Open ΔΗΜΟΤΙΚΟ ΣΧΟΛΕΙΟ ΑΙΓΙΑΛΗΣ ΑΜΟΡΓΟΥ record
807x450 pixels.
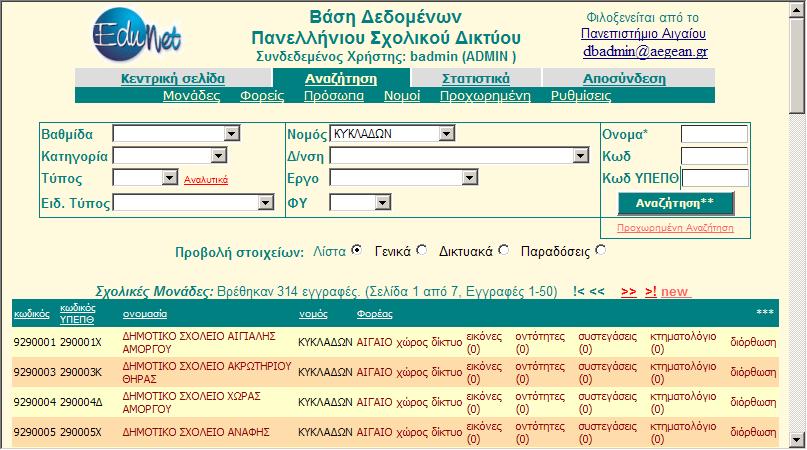199,342
